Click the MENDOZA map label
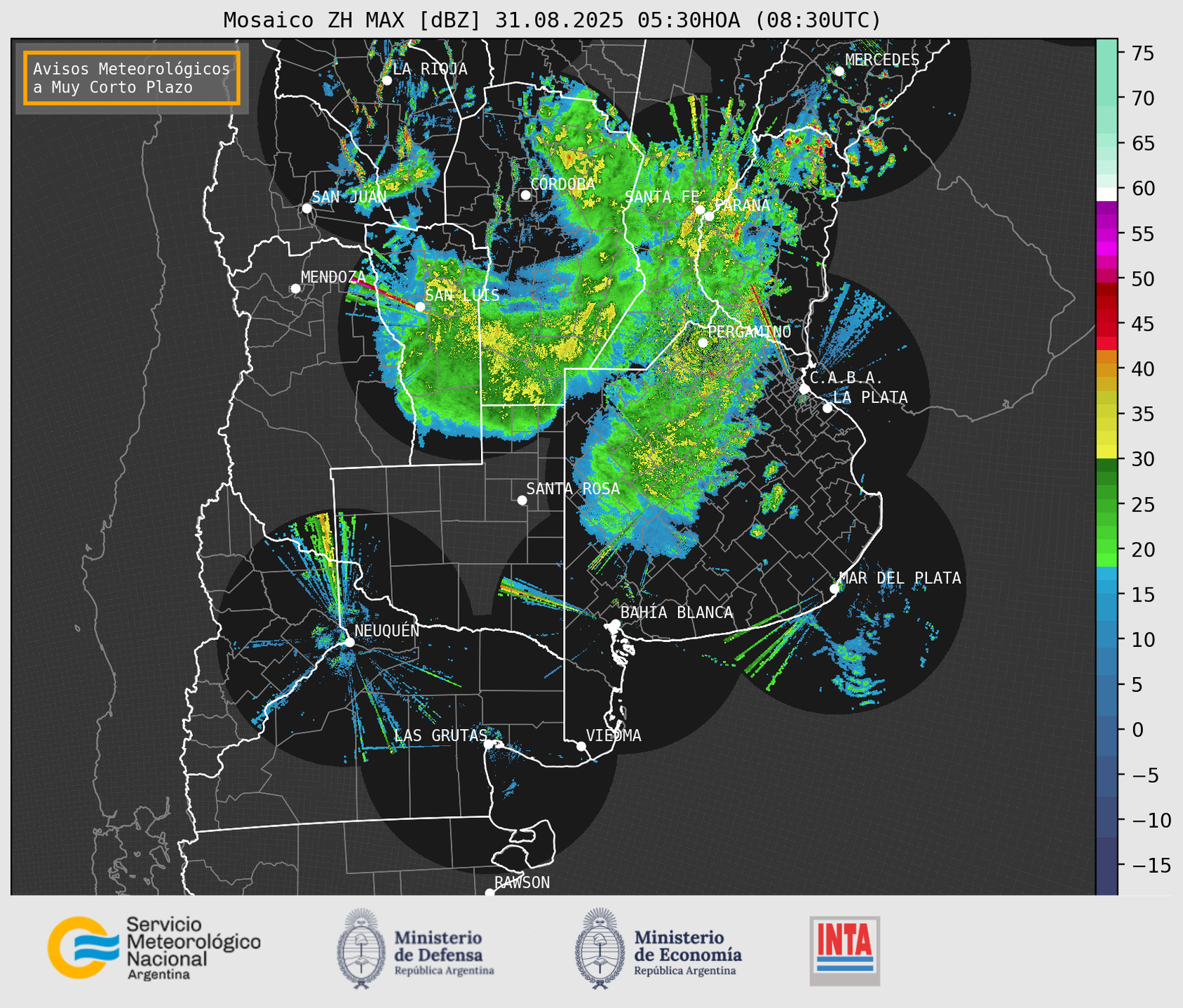The height and width of the screenshot is (1008, 1183). pyautogui.click(x=333, y=277)
